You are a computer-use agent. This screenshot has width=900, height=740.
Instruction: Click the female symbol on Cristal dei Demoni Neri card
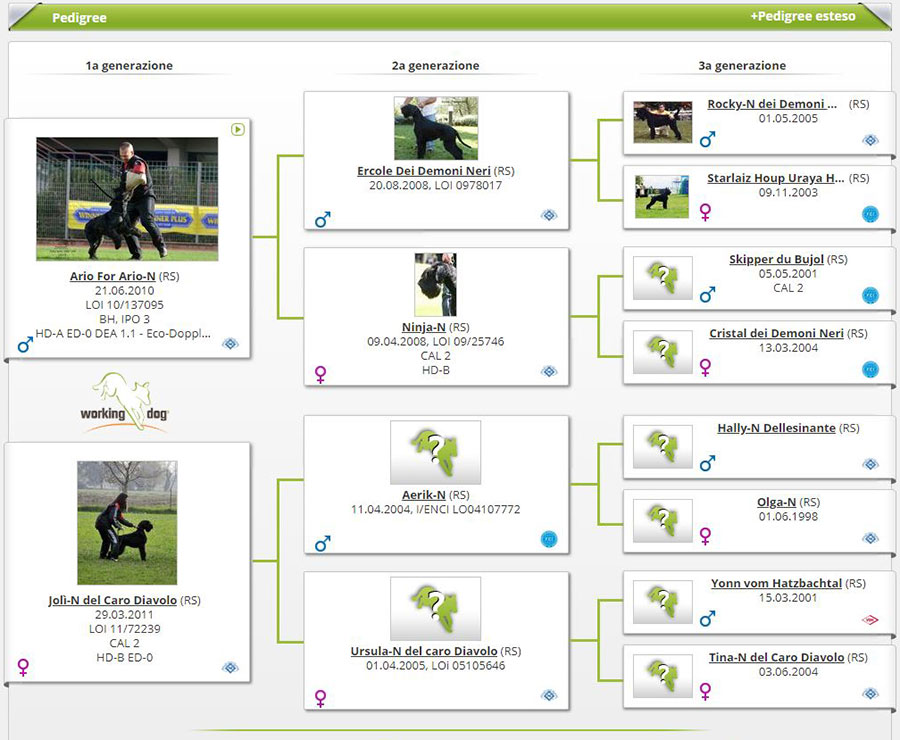[705, 367]
